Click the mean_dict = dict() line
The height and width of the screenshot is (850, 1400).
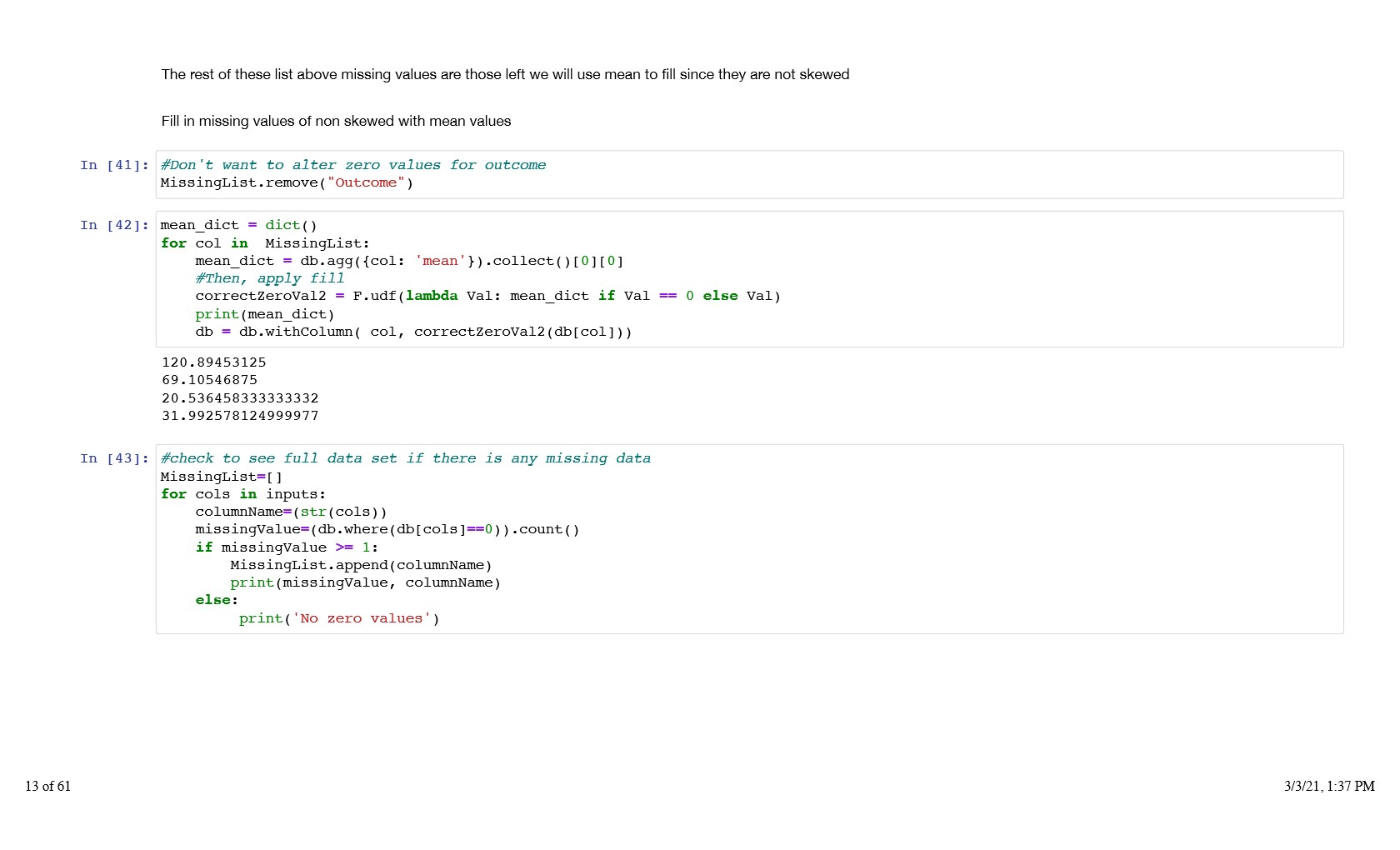(x=238, y=225)
